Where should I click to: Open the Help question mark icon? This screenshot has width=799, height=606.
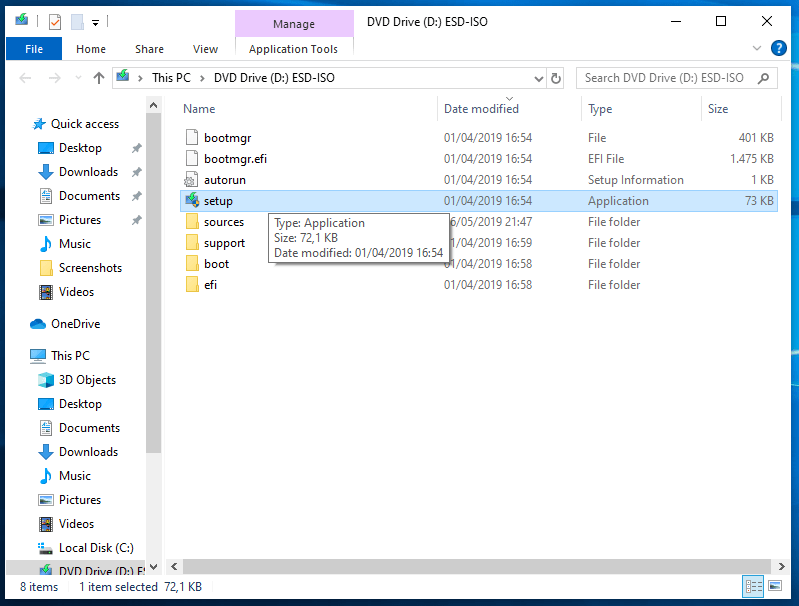[779, 48]
